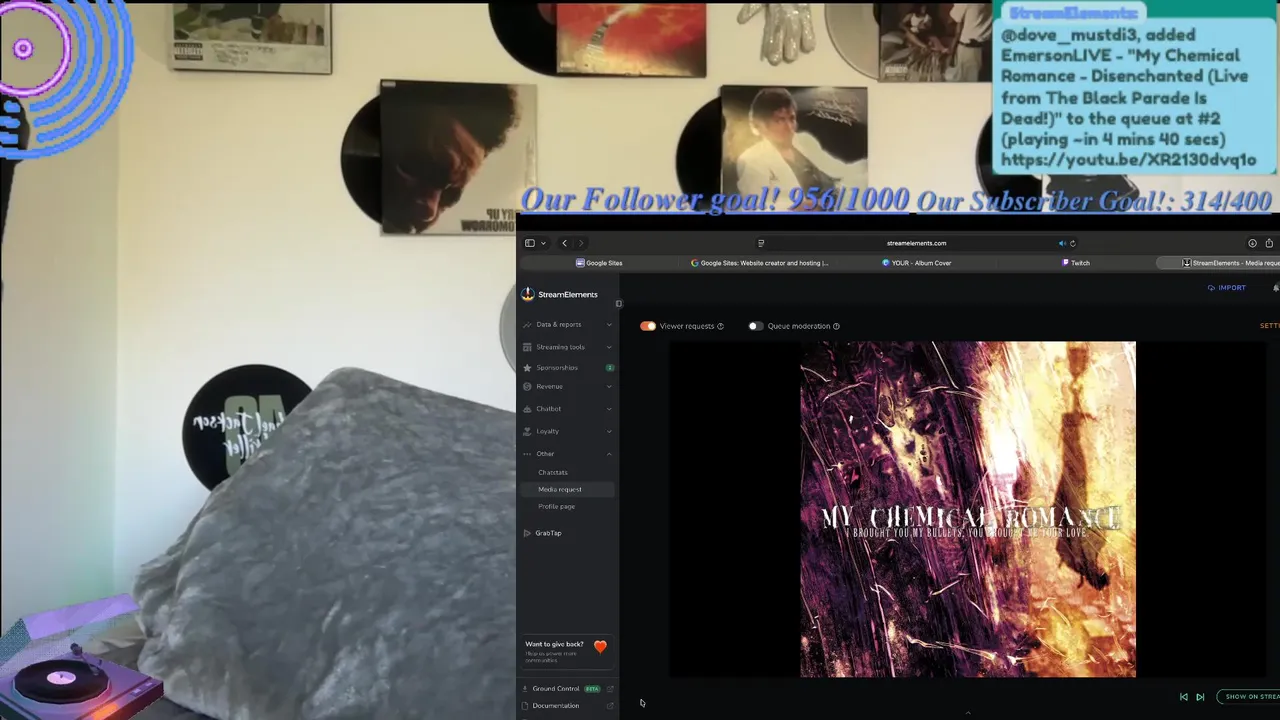Skip to next track
This screenshot has height=720, width=1280.
1200,697
